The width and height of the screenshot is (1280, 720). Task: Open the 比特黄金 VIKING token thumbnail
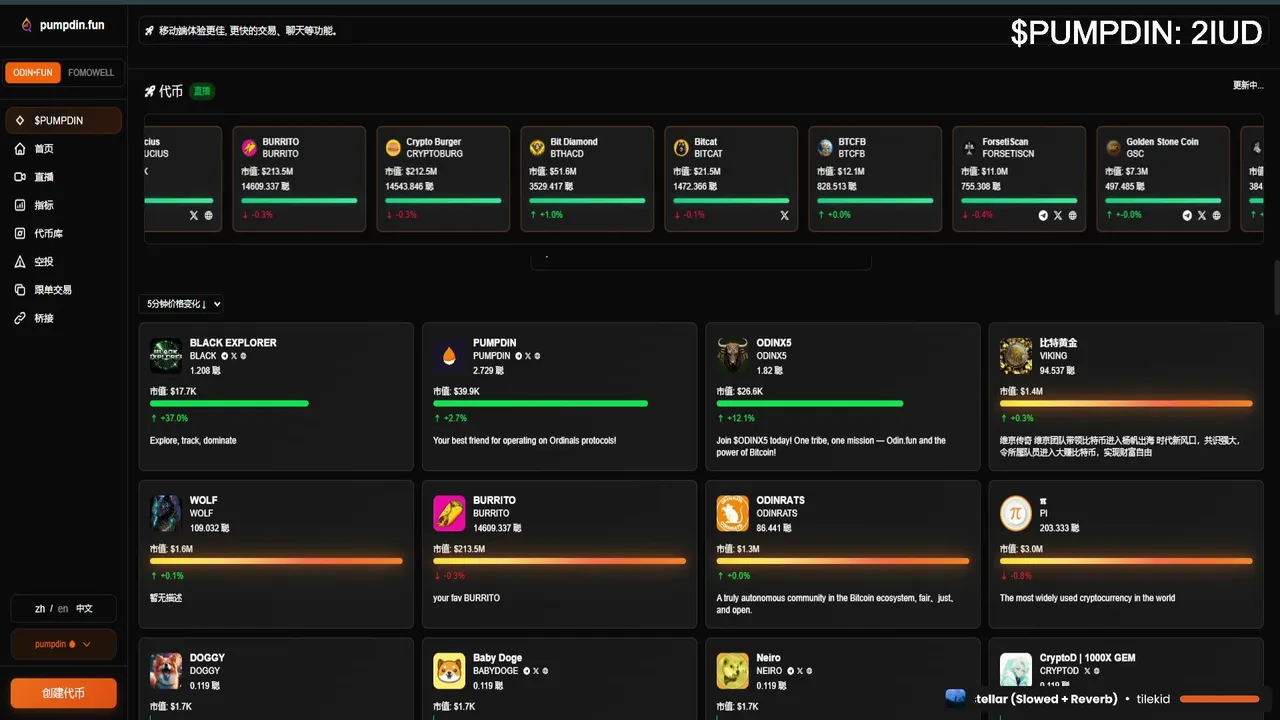1016,356
